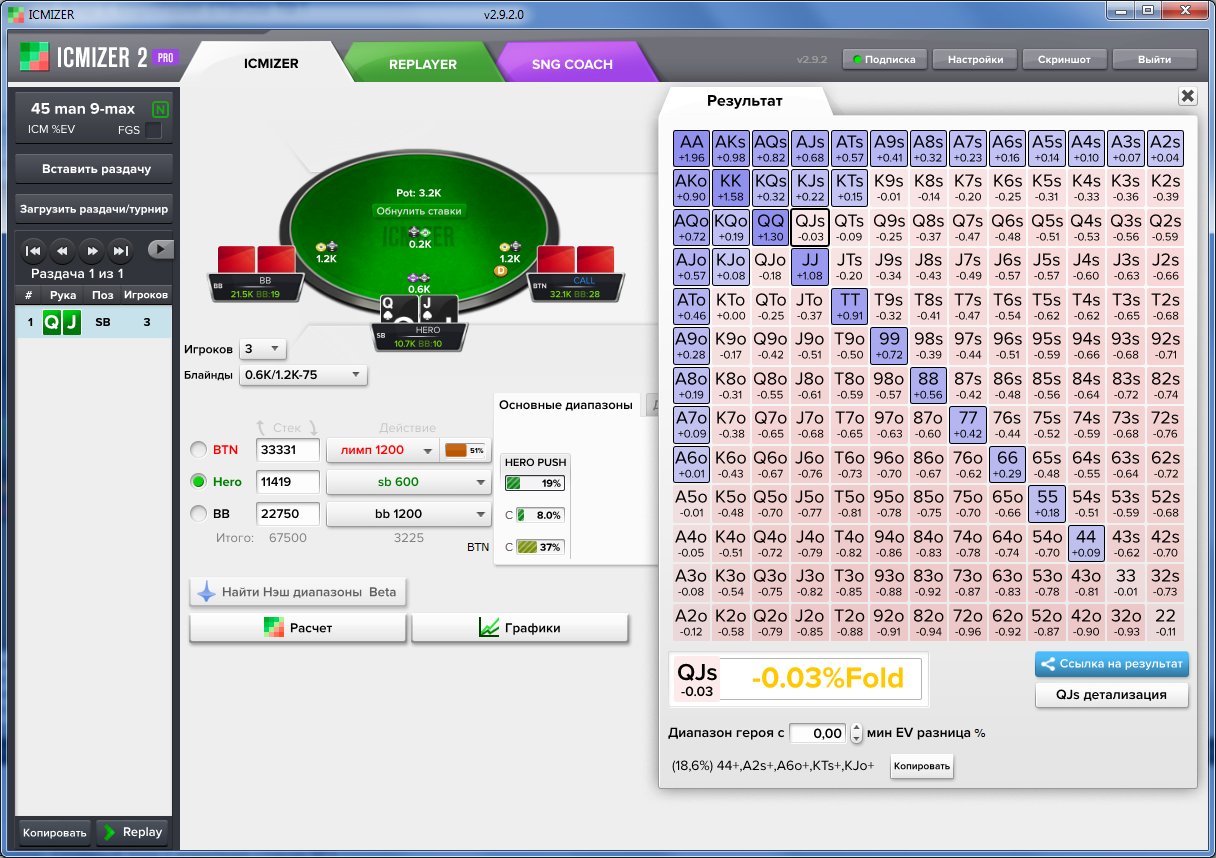Enable the FGS checkbox
This screenshot has height=858, width=1216.
(153, 130)
